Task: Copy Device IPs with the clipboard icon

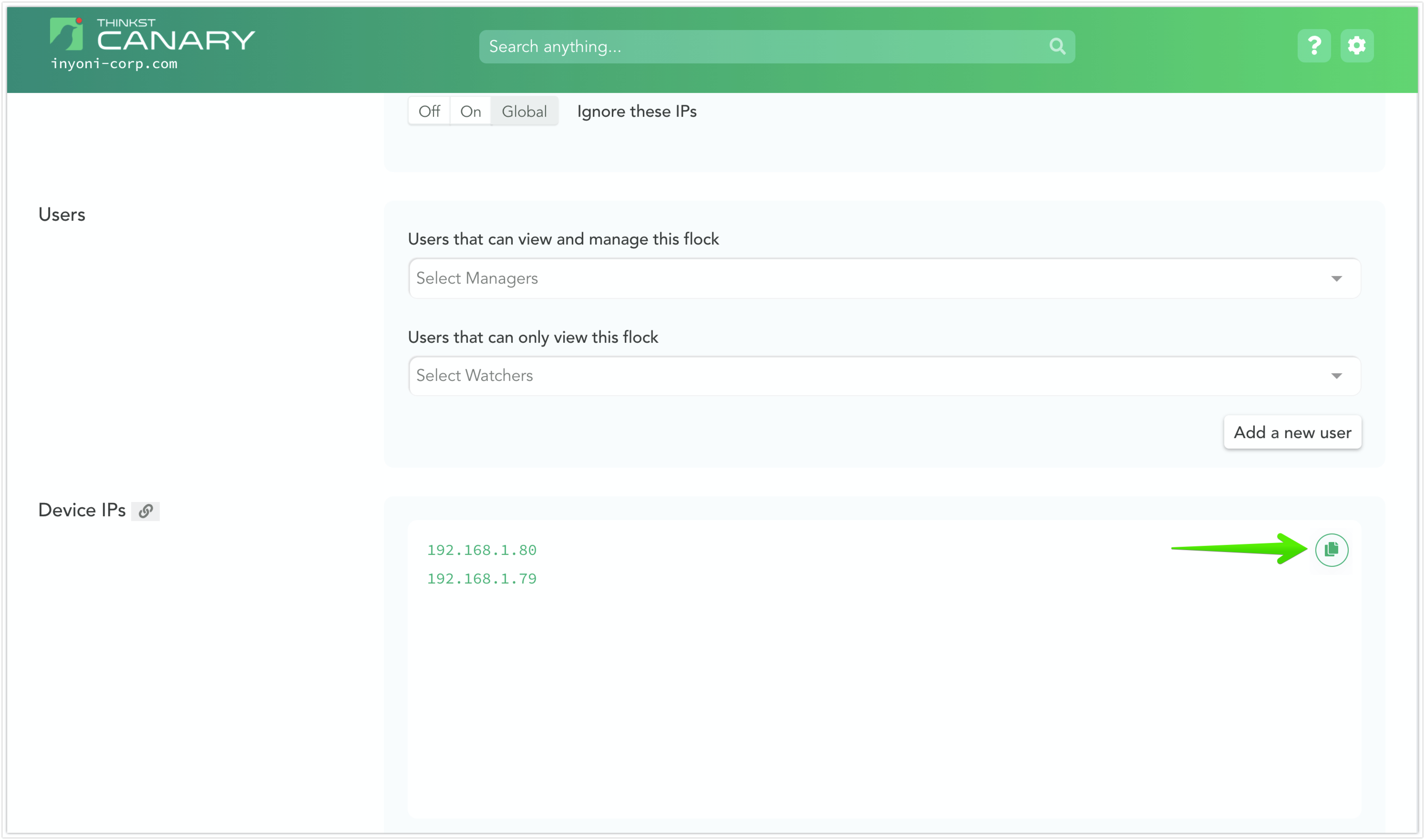Action: [1331, 550]
